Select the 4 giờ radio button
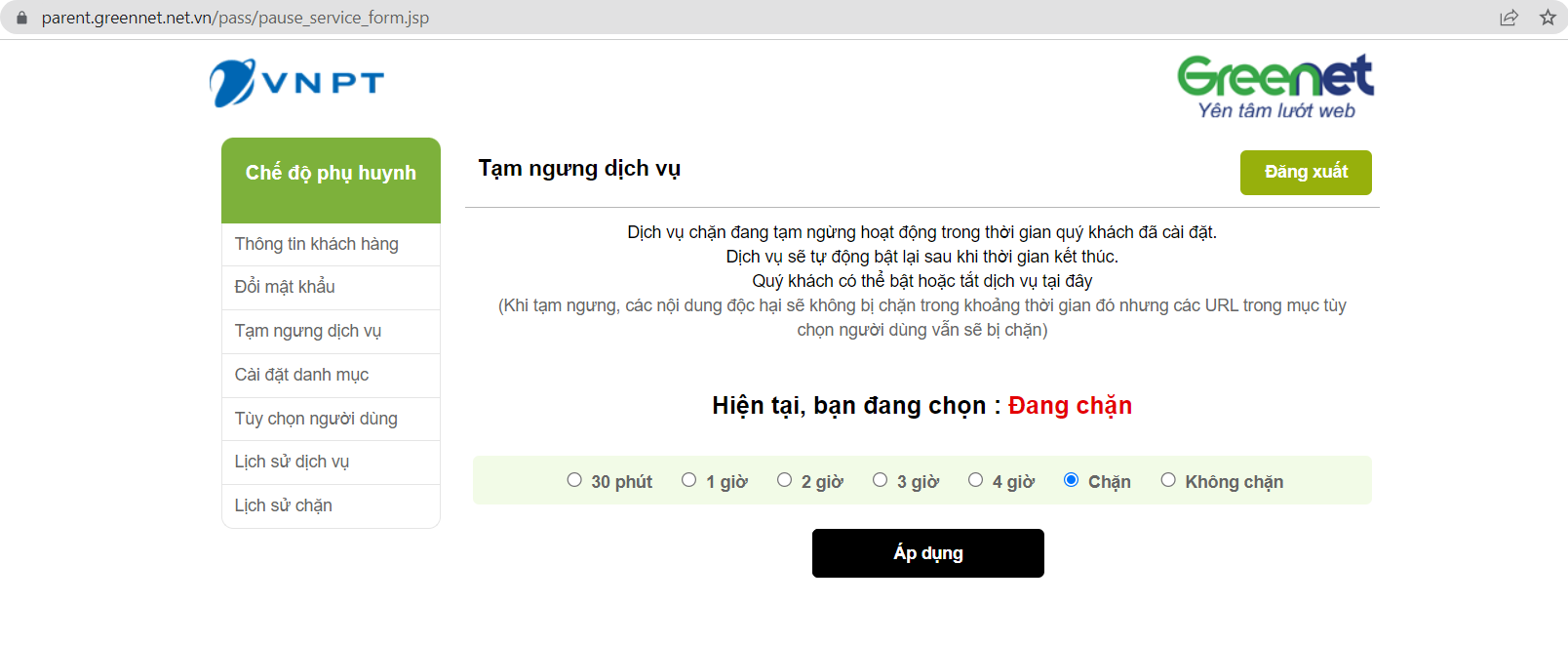 tap(976, 480)
